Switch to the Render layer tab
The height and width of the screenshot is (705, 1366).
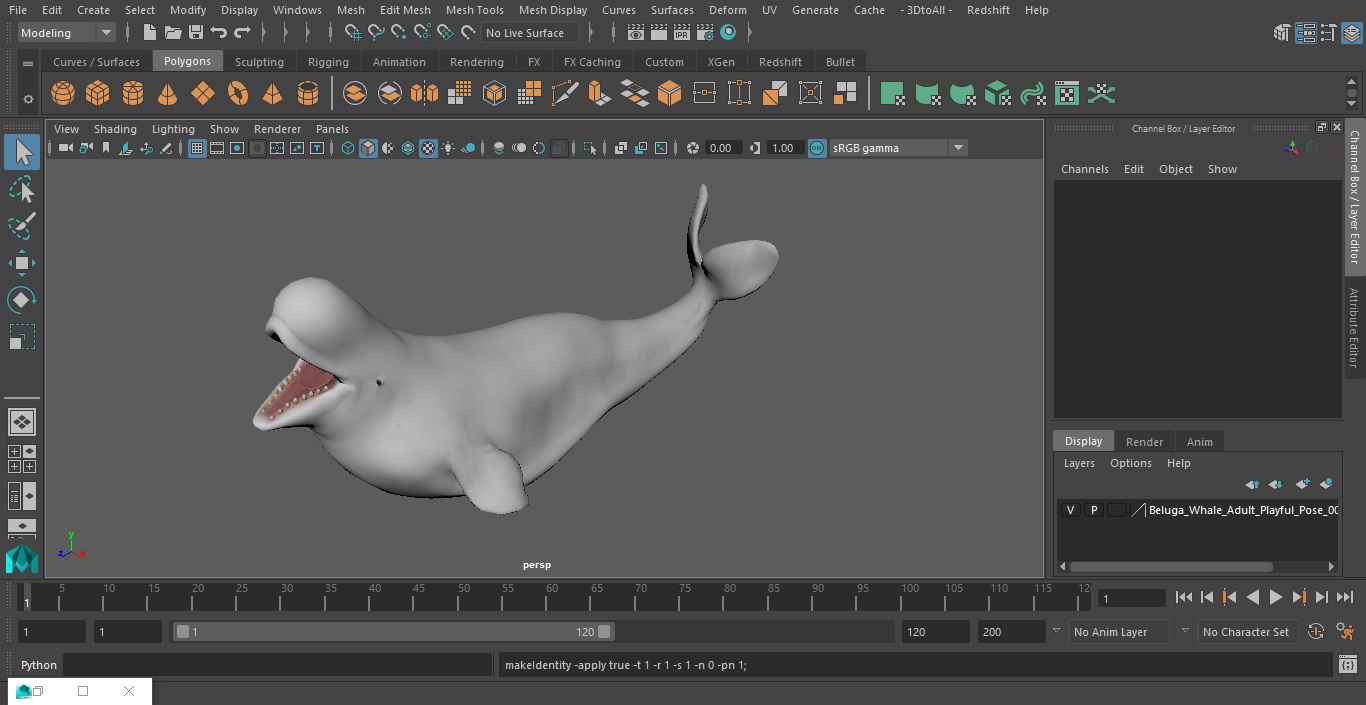[1144, 442]
